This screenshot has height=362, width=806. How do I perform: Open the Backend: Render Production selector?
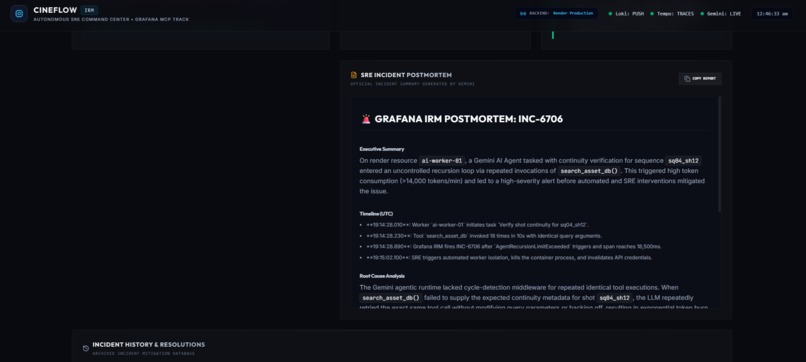557,13
